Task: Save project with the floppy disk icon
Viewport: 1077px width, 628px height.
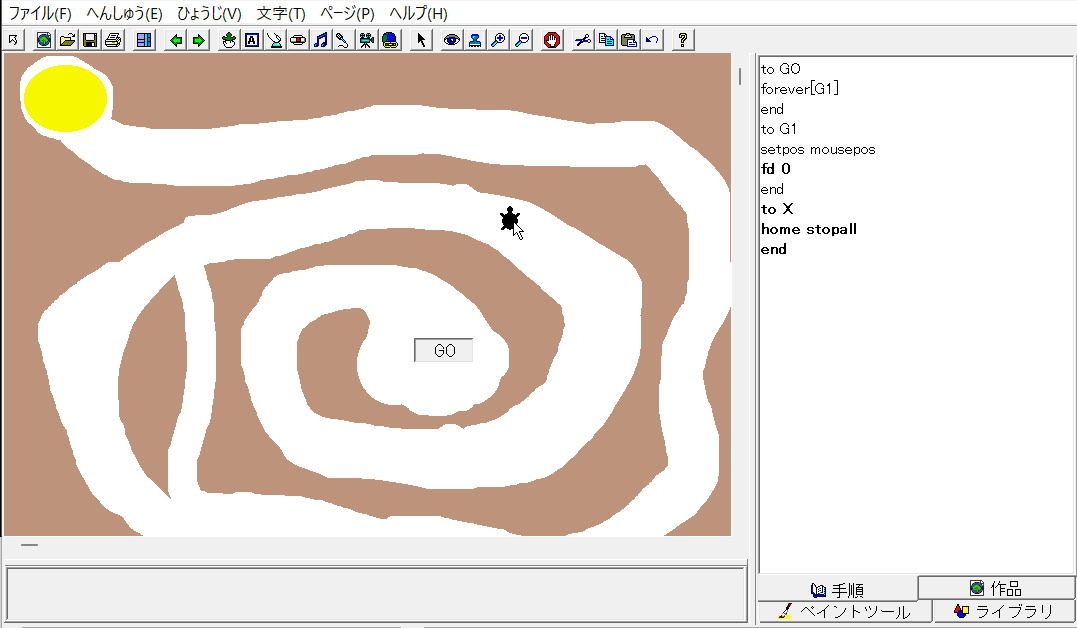Action: [90, 41]
